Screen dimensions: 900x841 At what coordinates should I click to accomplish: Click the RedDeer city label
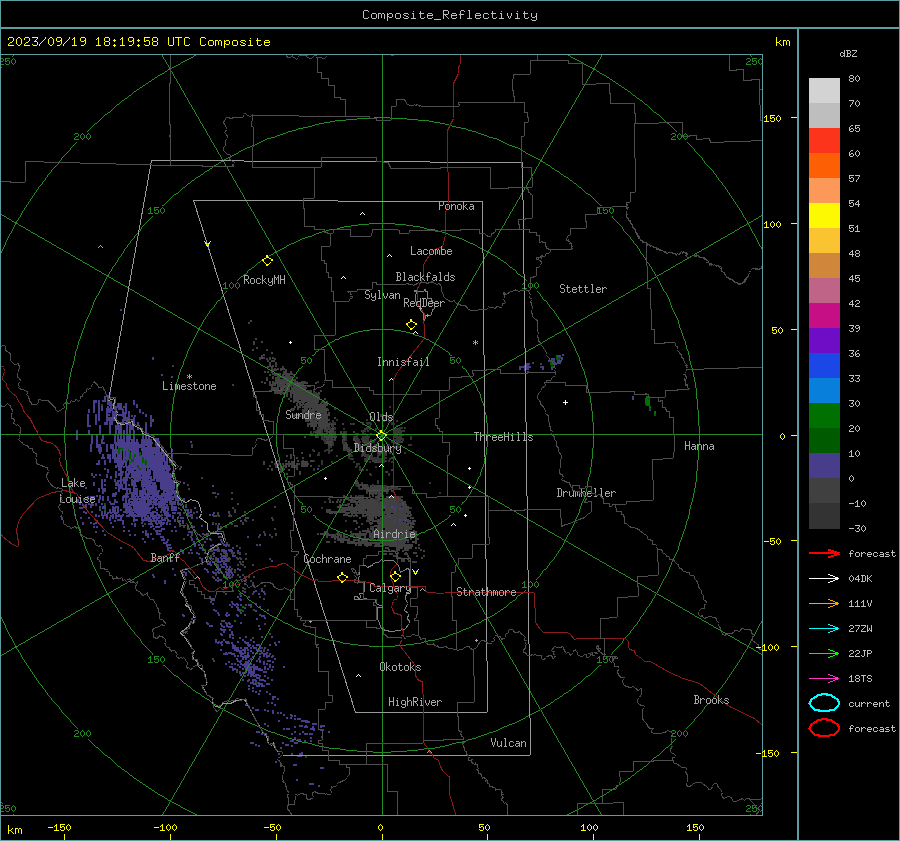(424, 303)
